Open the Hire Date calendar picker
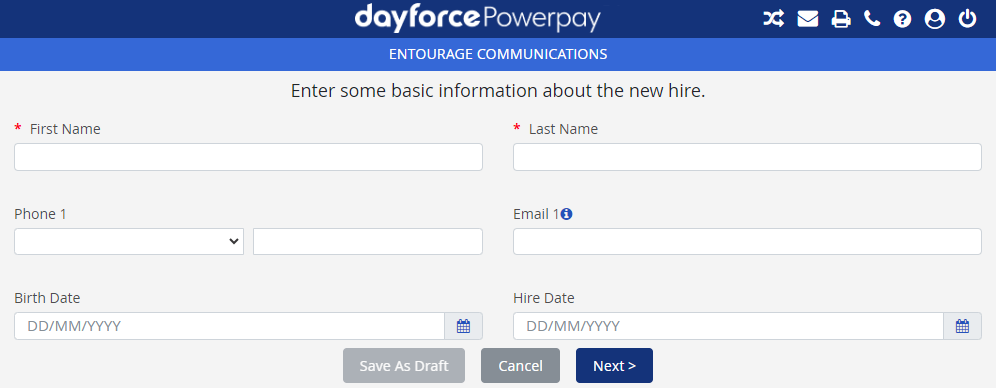 click(x=962, y=326)
